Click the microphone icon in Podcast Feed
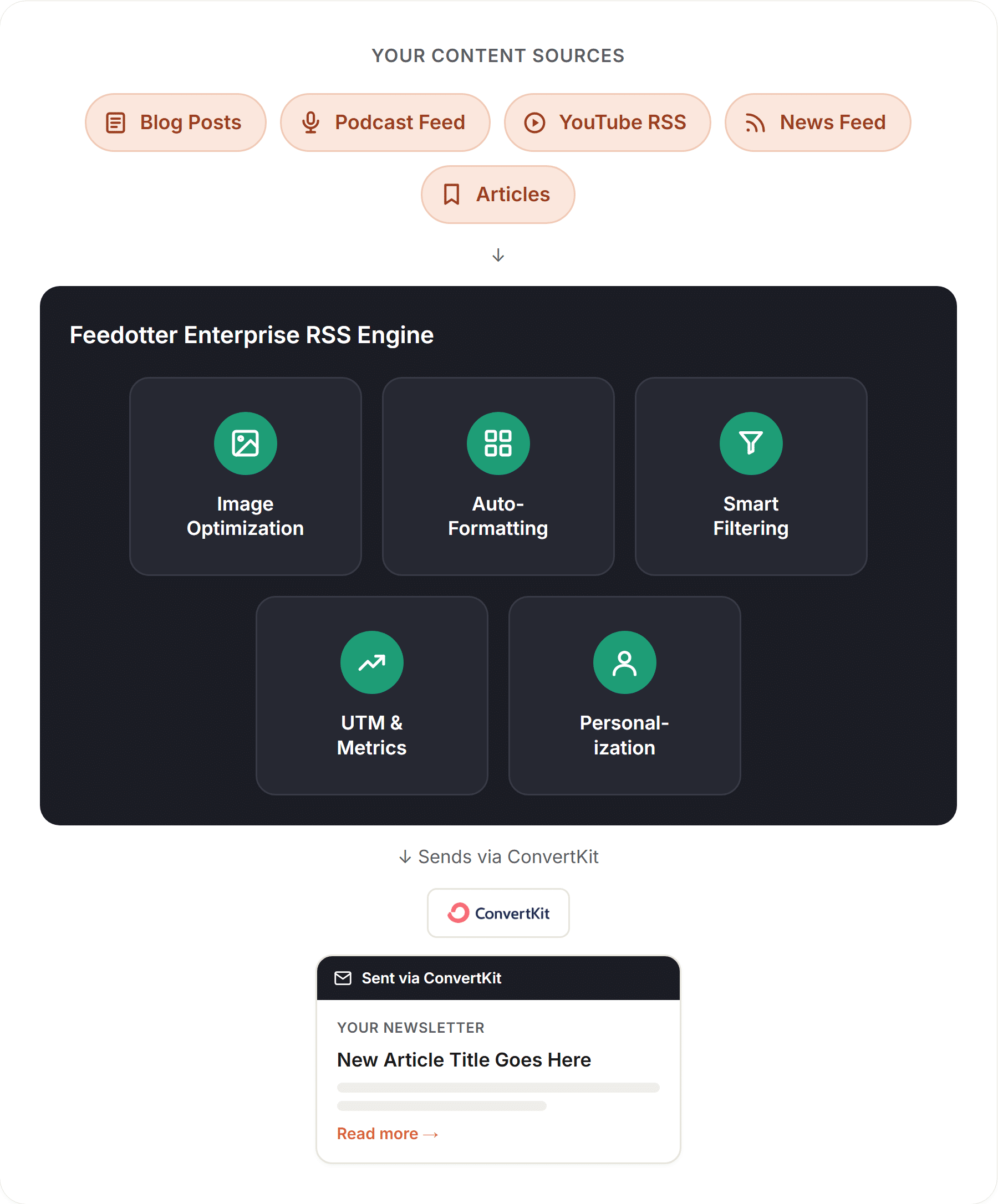The width and height of the screenshot is (998, 1204). click(x=311, y=123)
